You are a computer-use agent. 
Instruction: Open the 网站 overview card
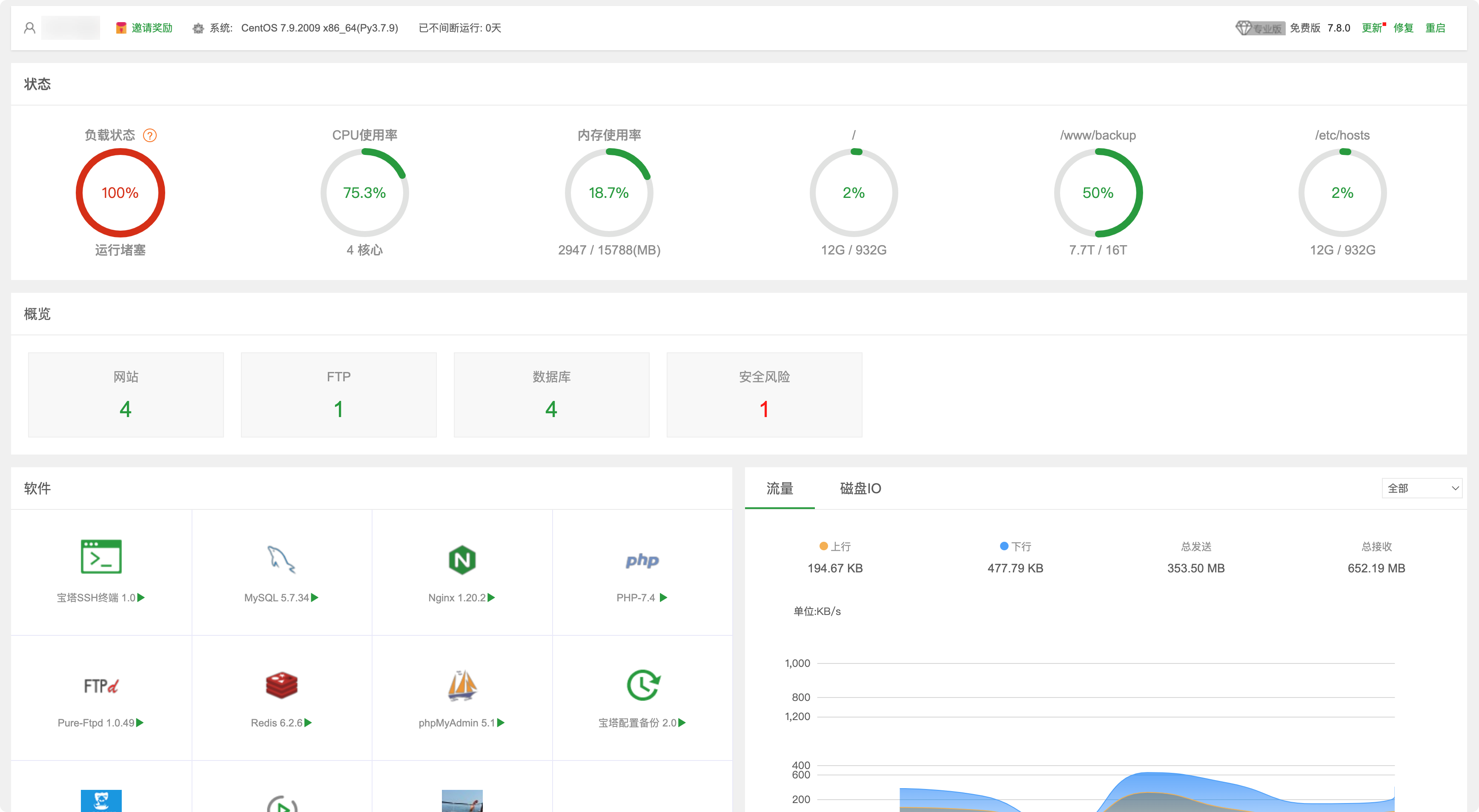click(x=126, y=395)
